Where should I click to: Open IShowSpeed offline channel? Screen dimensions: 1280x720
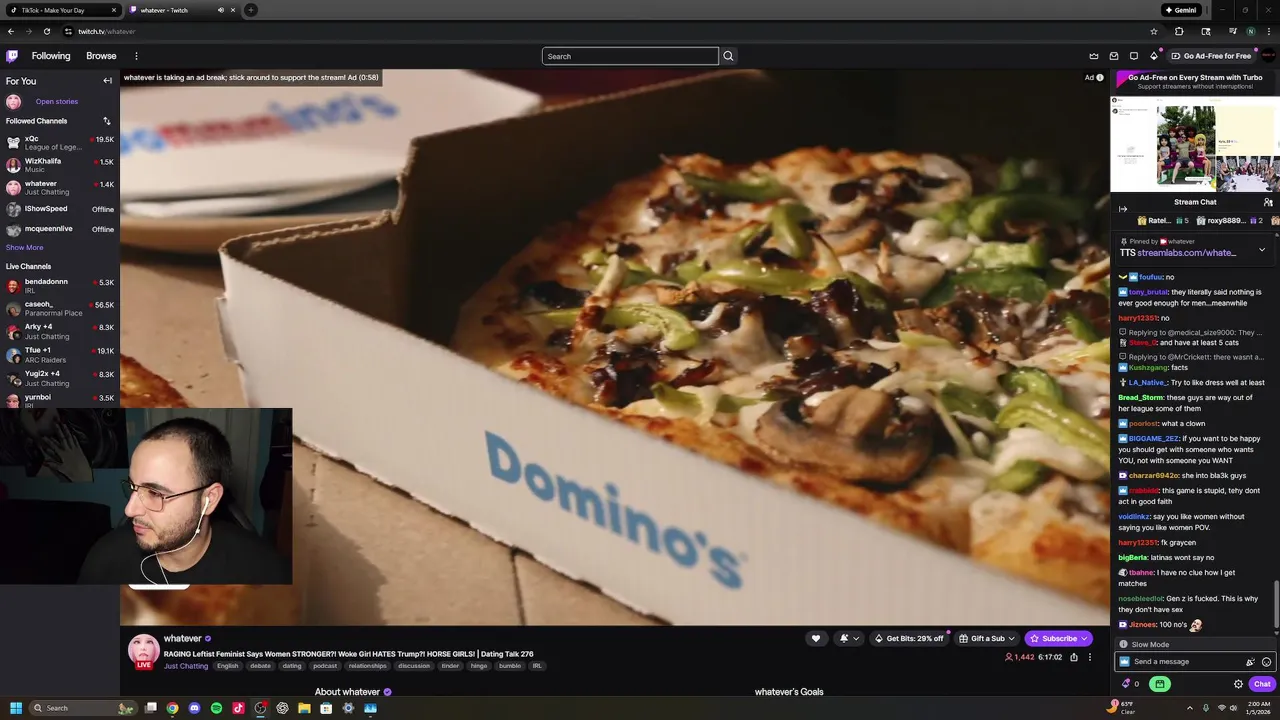(x=60, y=209)
